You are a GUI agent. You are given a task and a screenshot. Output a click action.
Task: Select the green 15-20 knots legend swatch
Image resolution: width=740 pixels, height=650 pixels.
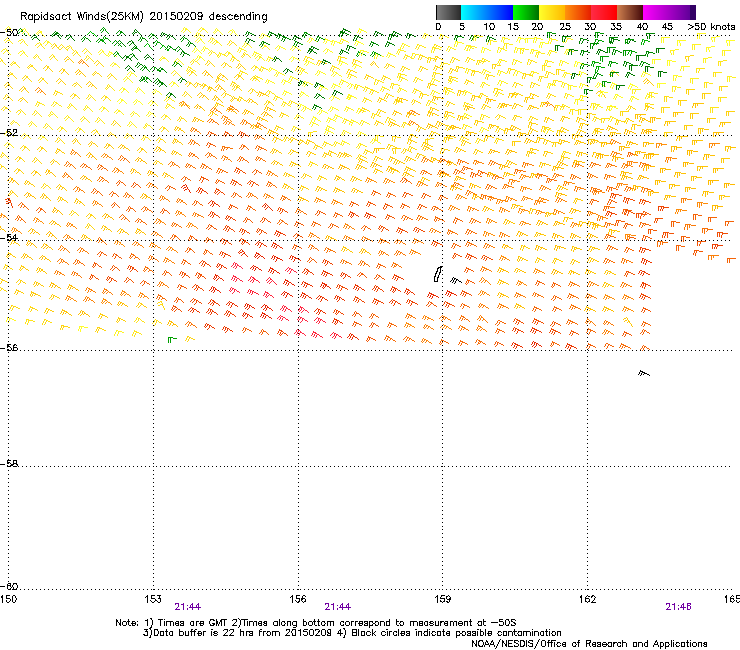(526, 12)
